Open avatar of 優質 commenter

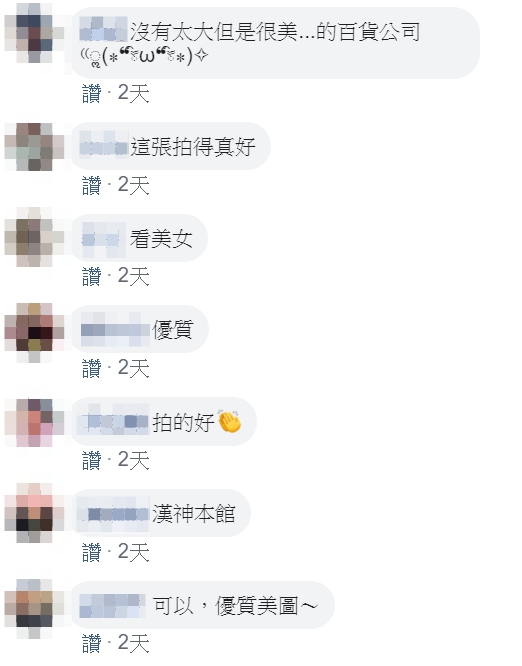[x=34, y=333]
